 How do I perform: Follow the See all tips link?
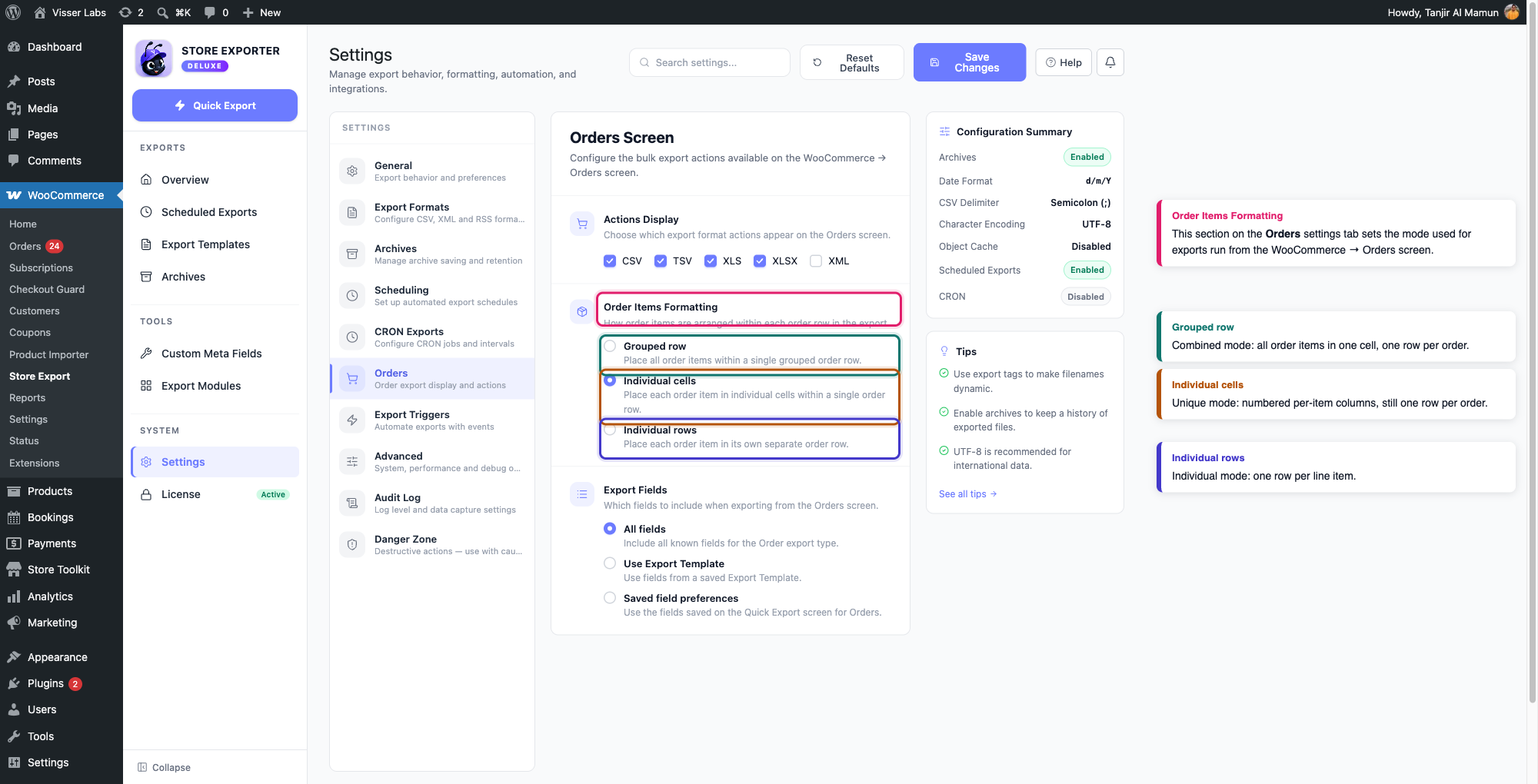tap(967, 494)
